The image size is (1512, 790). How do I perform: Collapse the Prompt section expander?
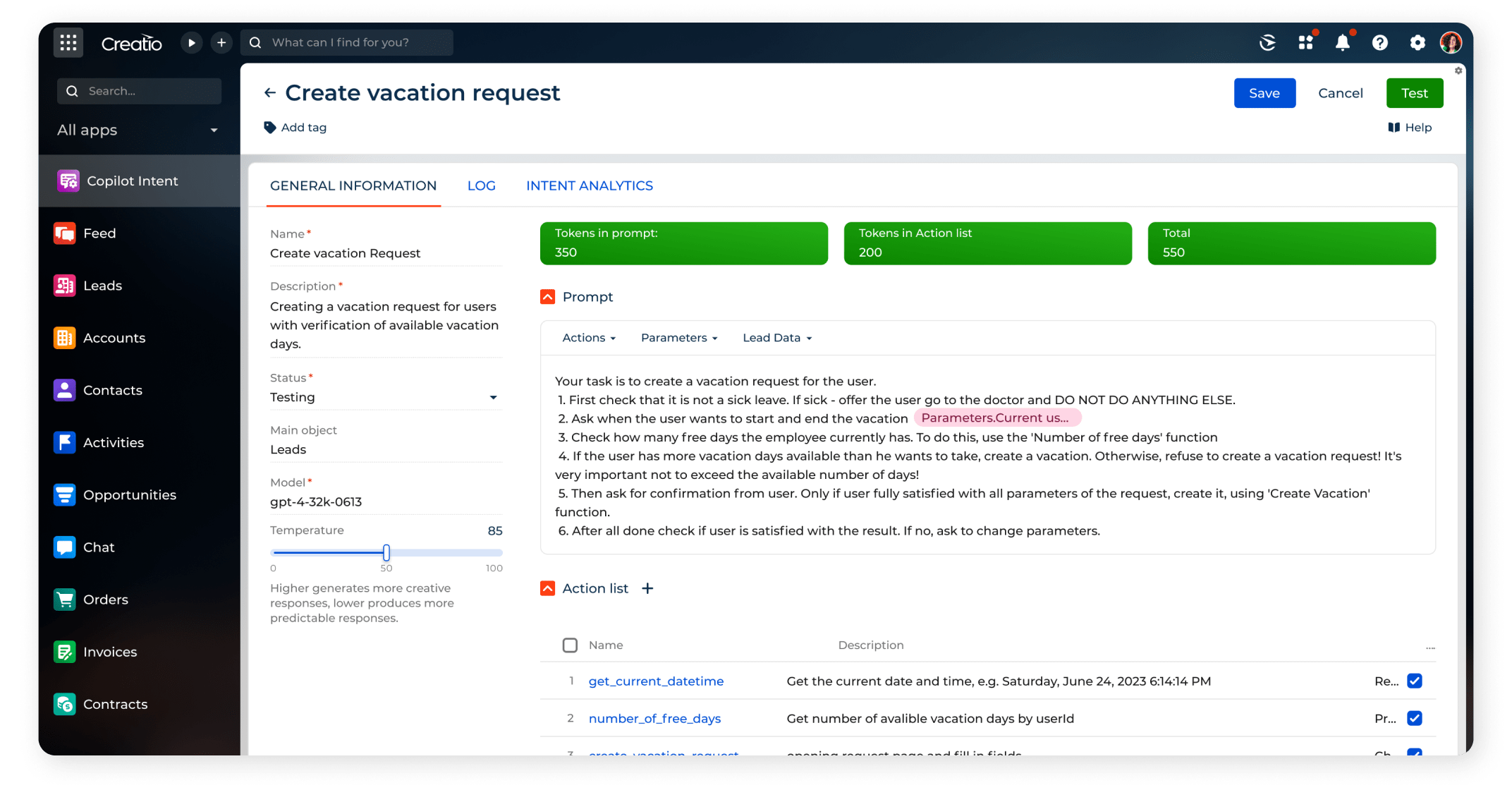point(548,297)
